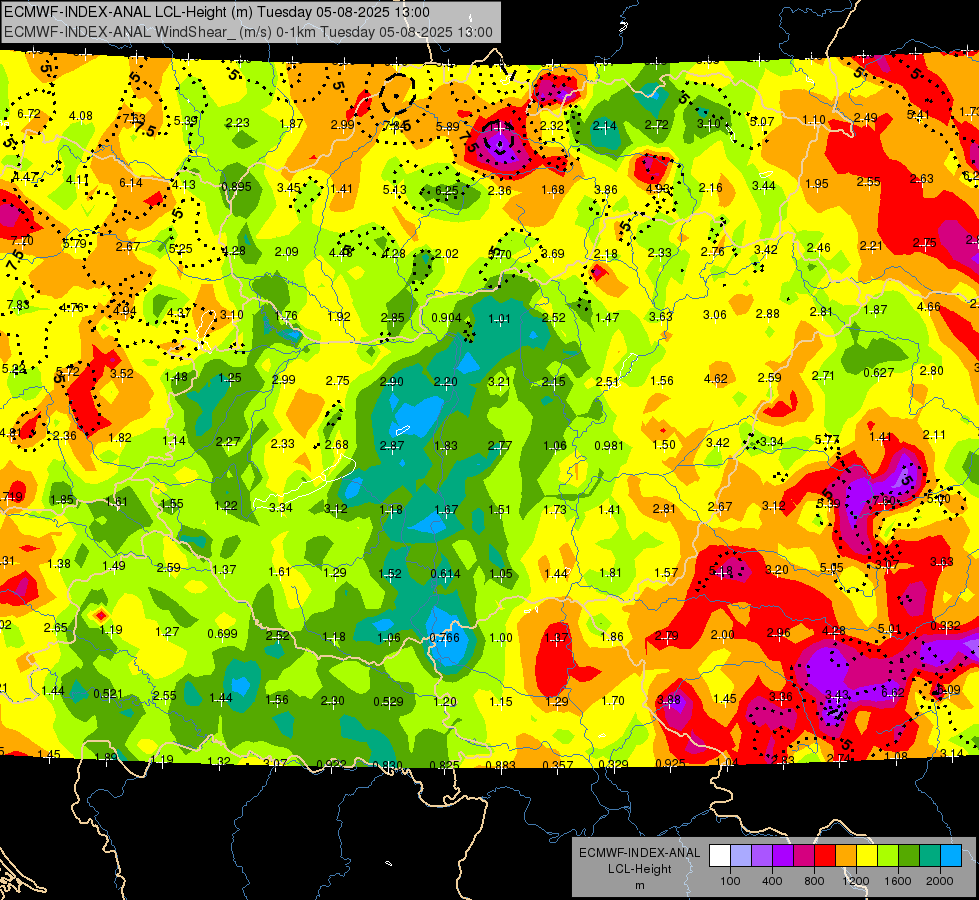
Task: Click the map value 0.521
Action: point(108,694)
